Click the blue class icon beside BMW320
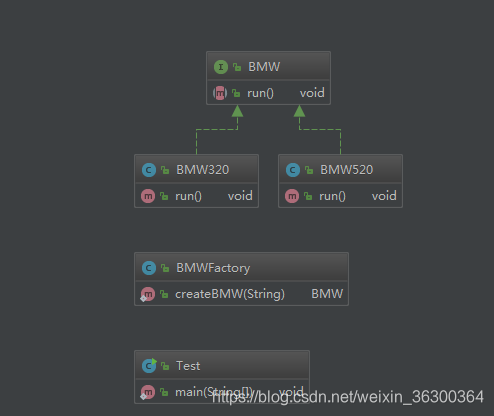The height and width of the screenshot is (416, 494). point(149,170)
